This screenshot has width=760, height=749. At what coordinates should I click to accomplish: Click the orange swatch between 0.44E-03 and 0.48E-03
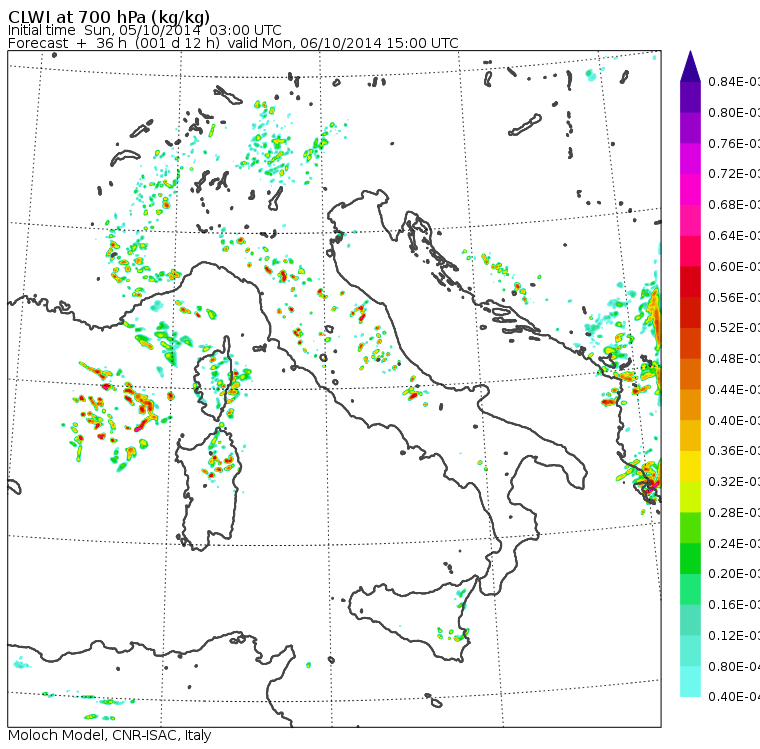(690, 374)
